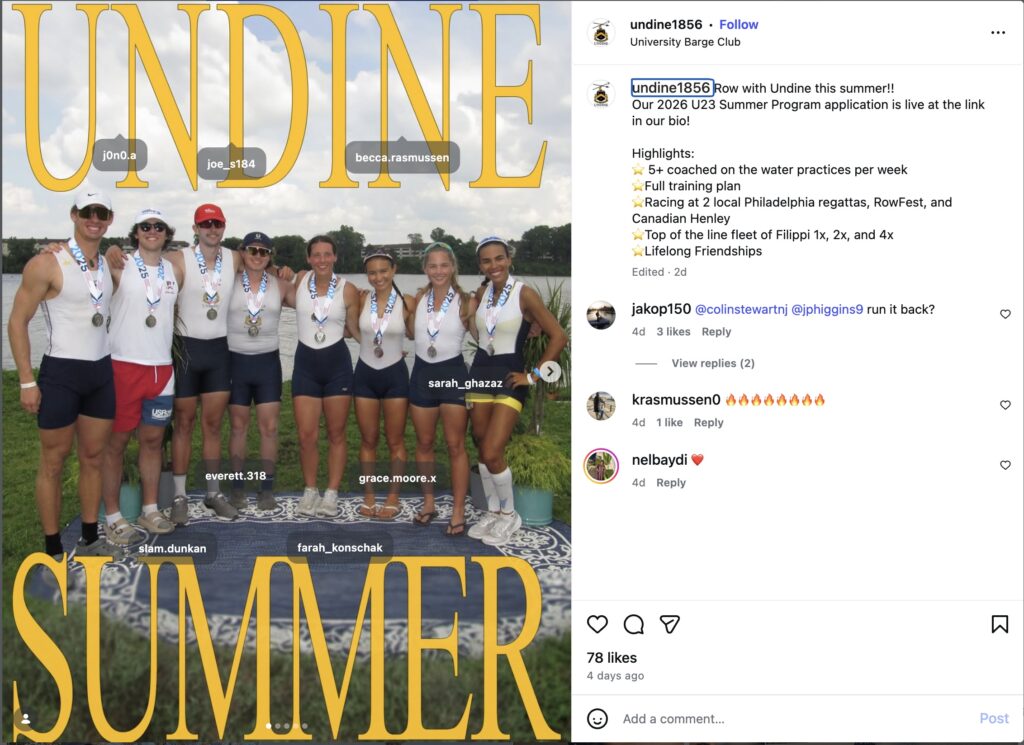1024x745 pixels.
Task: Like nelbaydi's heart comment
Action: pos(1005,465)
